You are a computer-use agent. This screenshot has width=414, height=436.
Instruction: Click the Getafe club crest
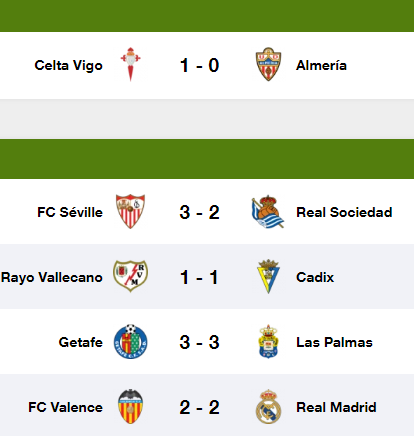click(130, 341)
